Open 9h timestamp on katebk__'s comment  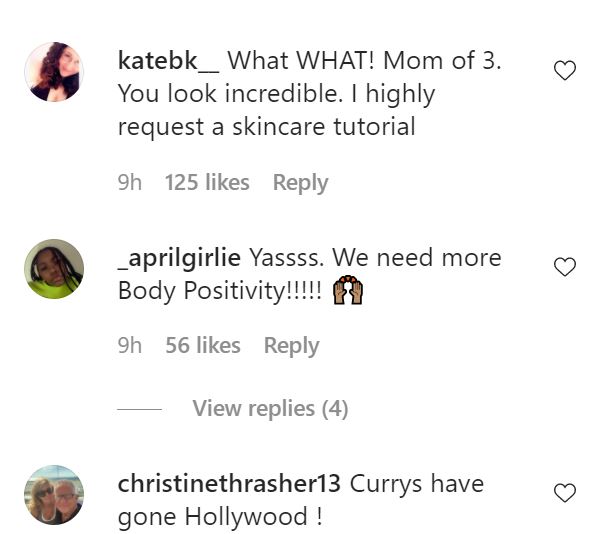[130, 183]
